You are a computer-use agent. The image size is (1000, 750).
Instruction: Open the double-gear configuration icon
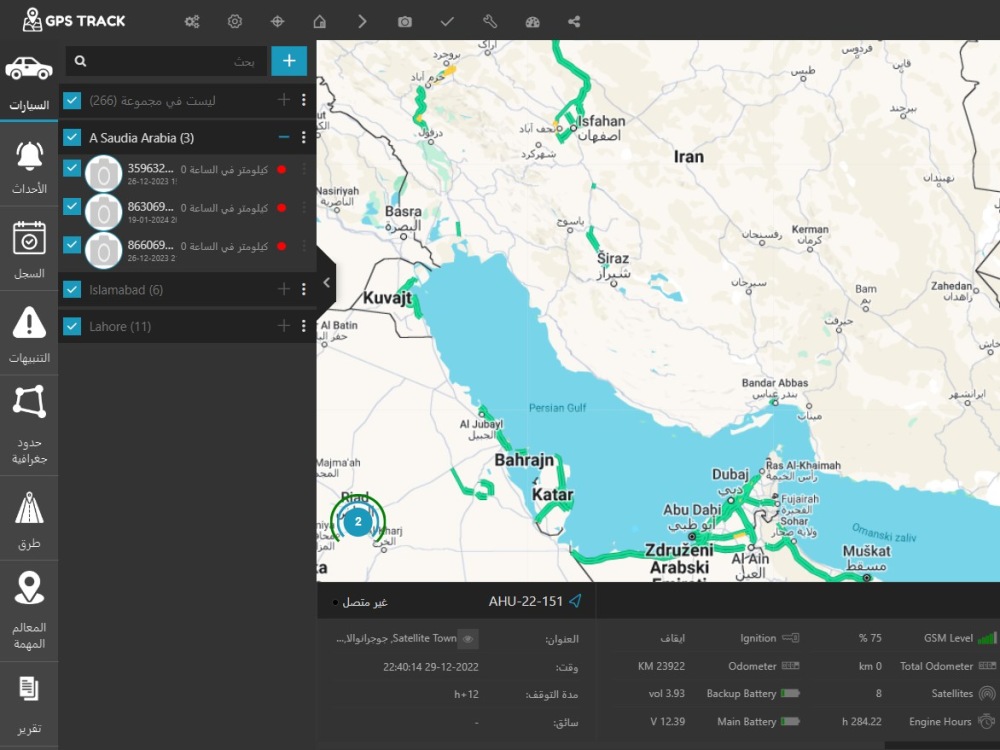192,22
